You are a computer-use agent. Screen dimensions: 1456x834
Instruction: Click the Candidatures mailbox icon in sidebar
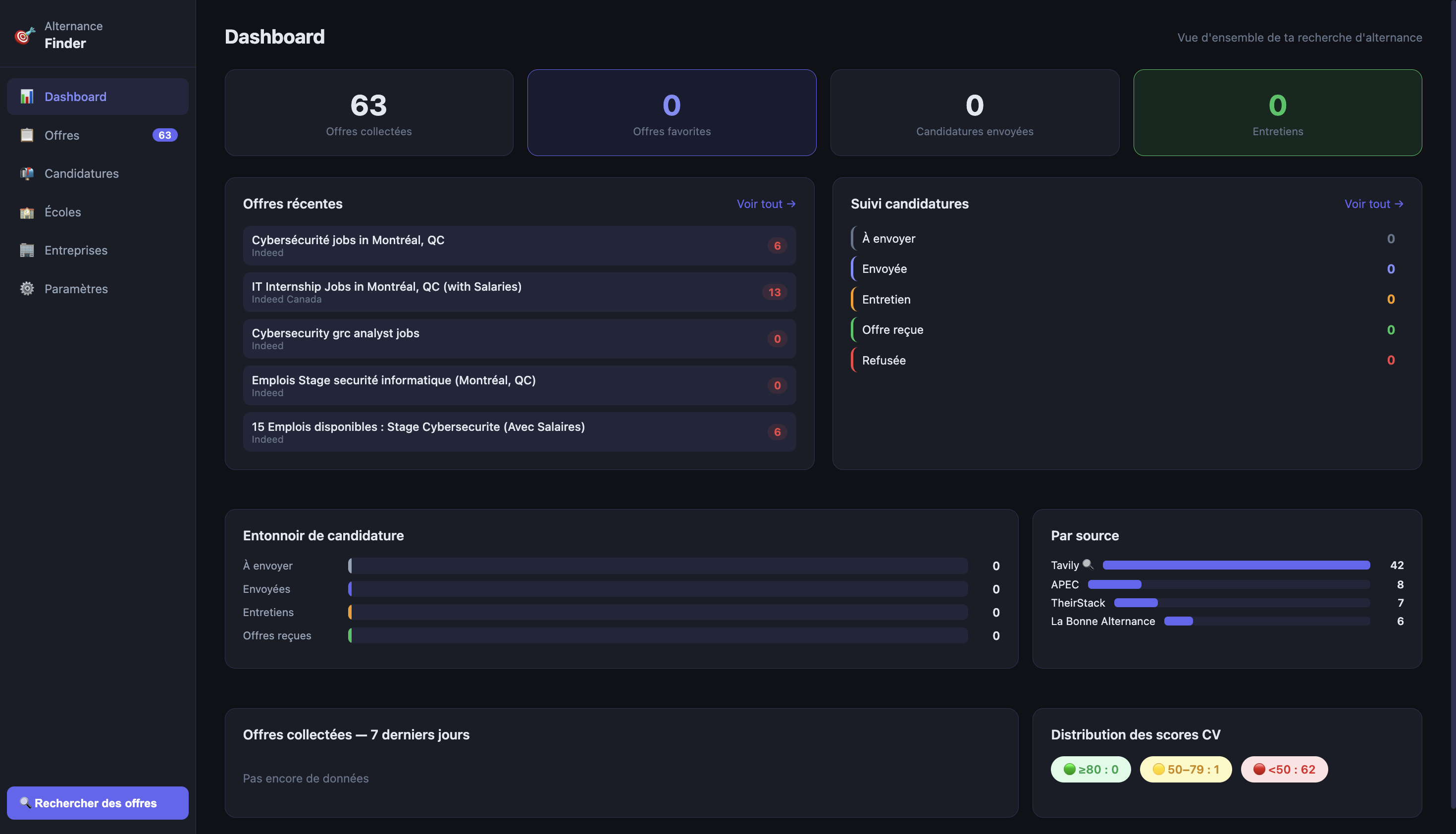click(27, 173)
